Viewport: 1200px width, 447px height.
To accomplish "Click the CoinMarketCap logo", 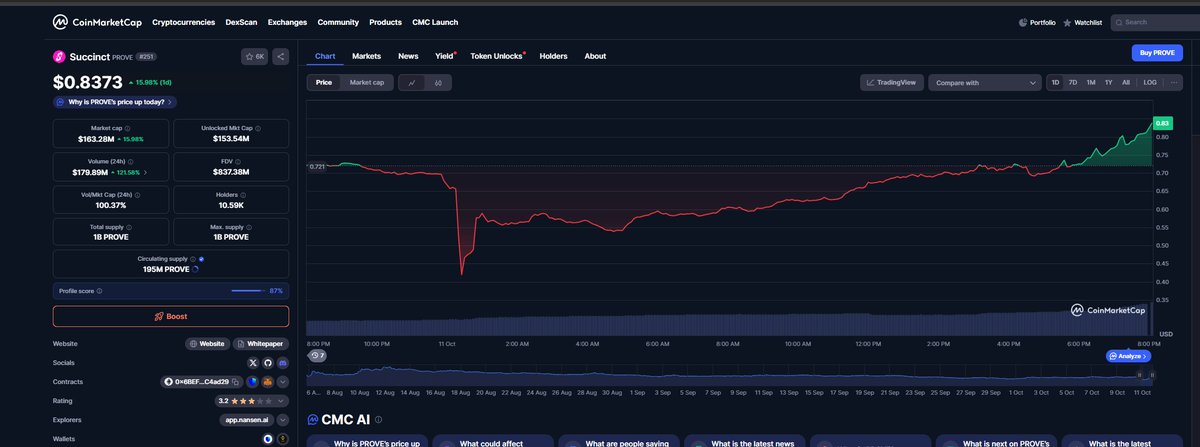I will pyautogui.click(x=96, y=22).
